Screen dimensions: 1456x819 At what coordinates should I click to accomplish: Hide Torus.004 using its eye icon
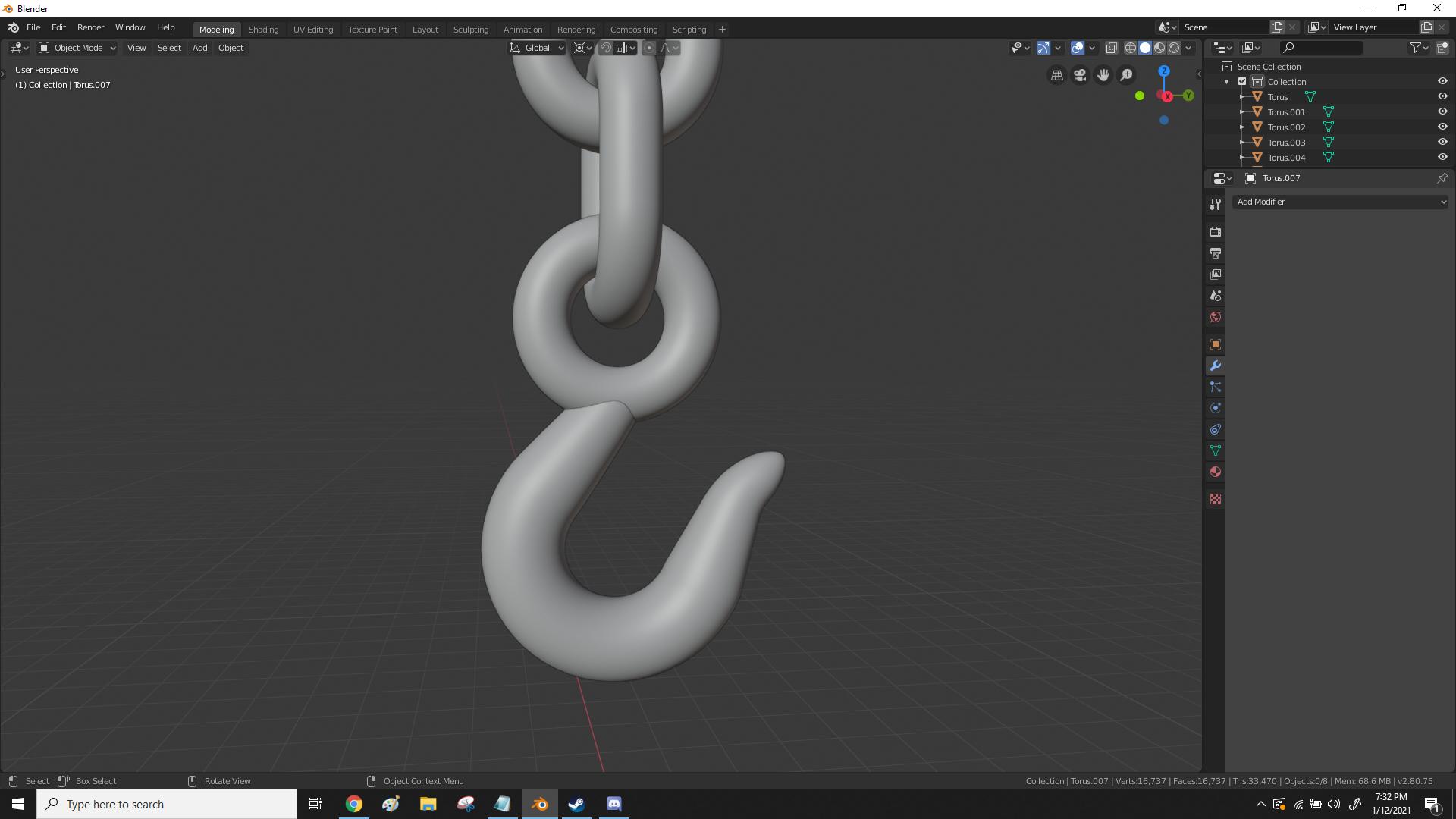tap(1442, 157)
